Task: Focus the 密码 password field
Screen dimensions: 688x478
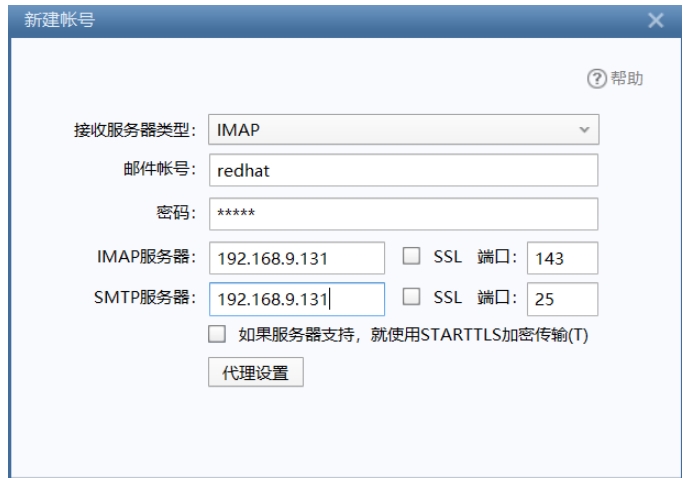Action: 402,214
